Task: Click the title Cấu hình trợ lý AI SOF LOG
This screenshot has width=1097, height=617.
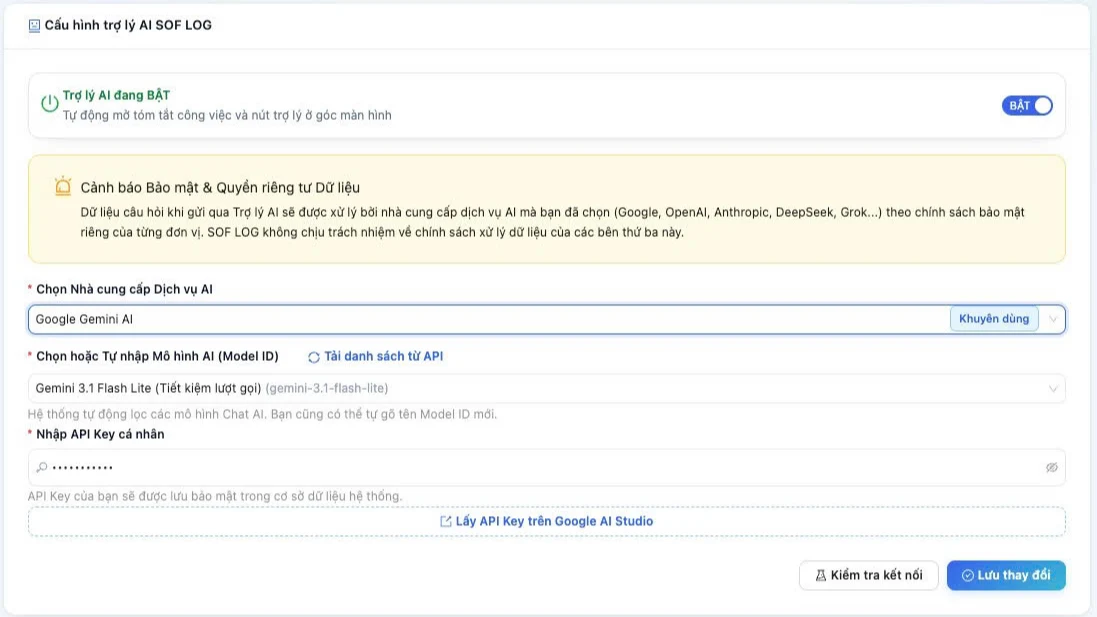Action: click(128, 25)
